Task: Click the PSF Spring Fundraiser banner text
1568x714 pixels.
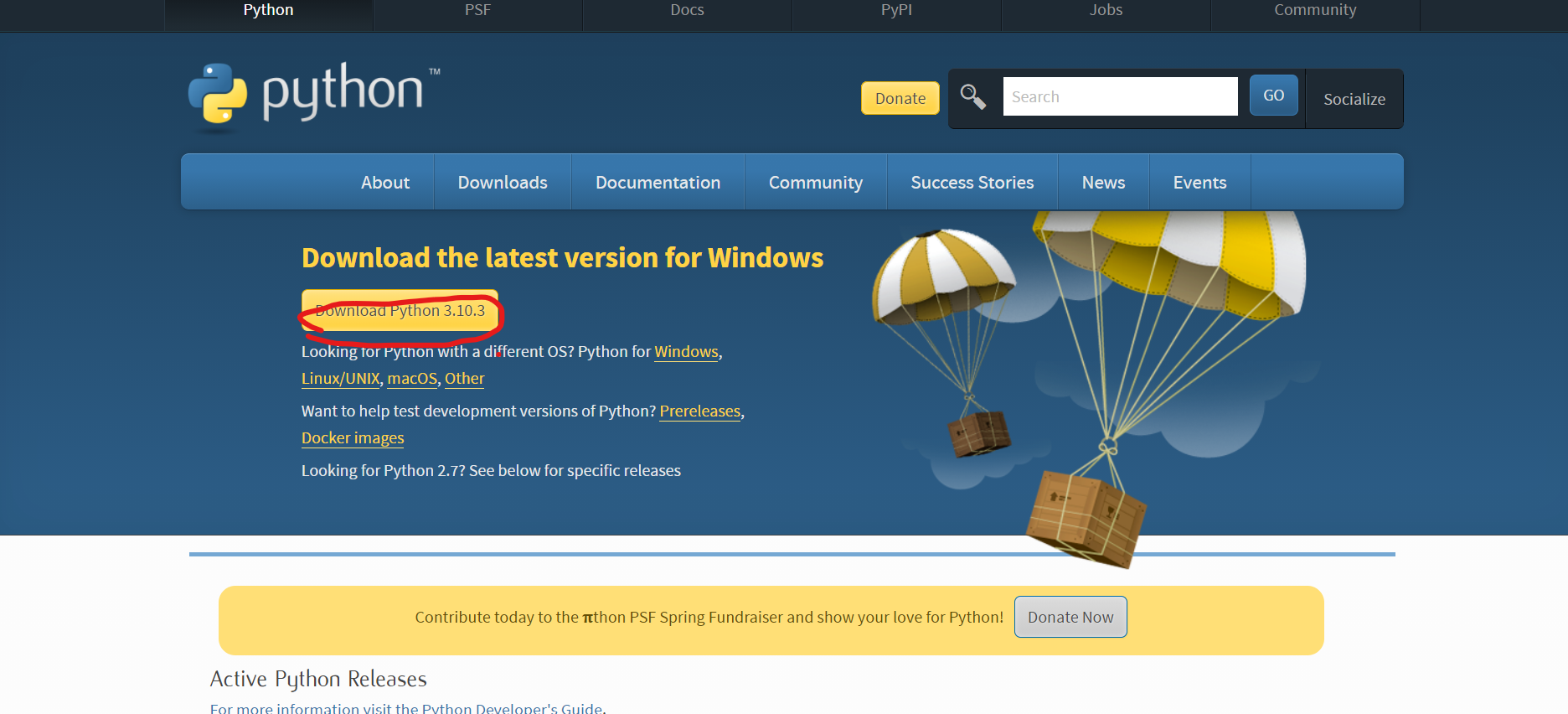Action: click(x=709, y=618)
